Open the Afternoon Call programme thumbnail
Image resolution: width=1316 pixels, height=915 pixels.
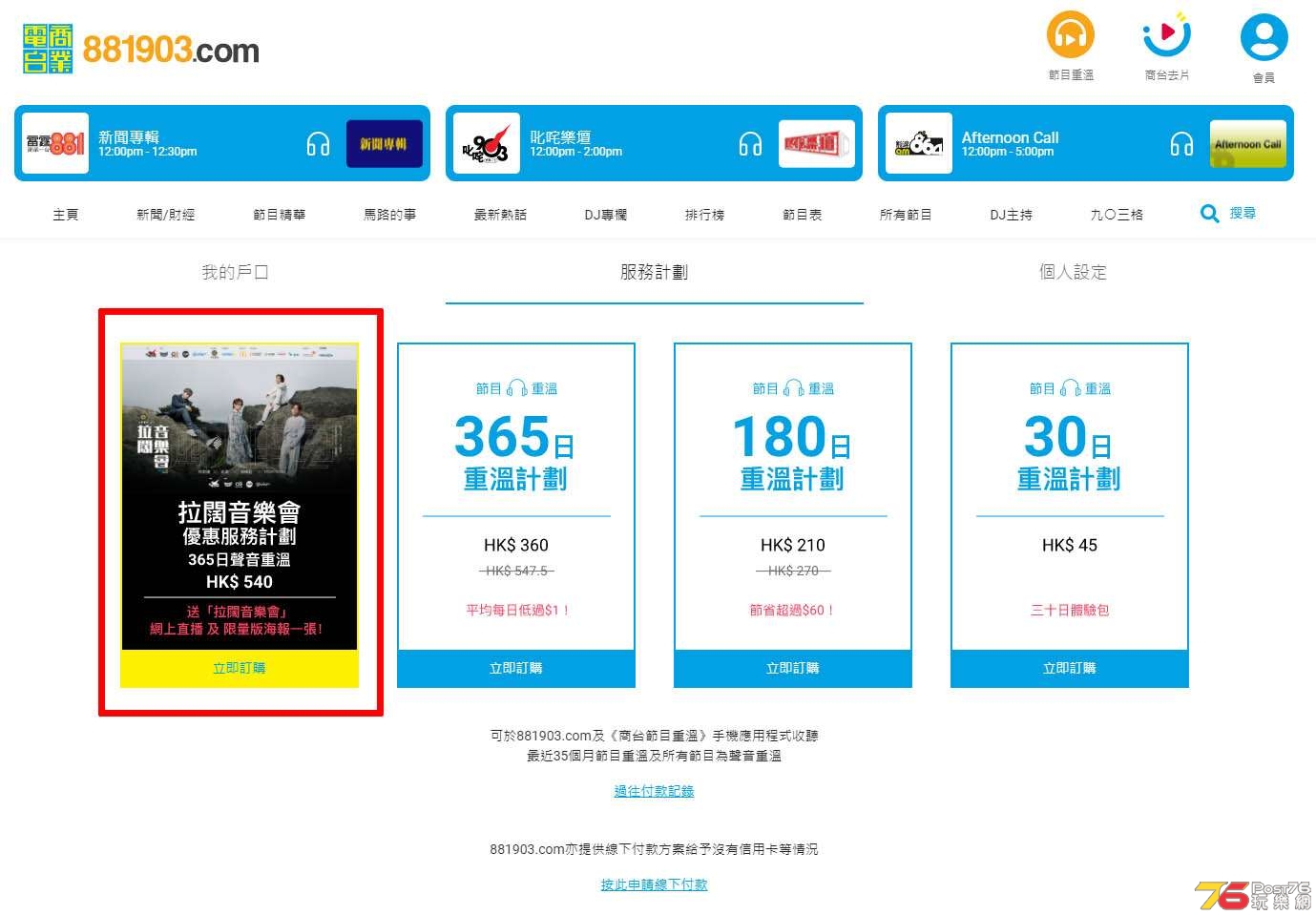[x=1247, y=144]
